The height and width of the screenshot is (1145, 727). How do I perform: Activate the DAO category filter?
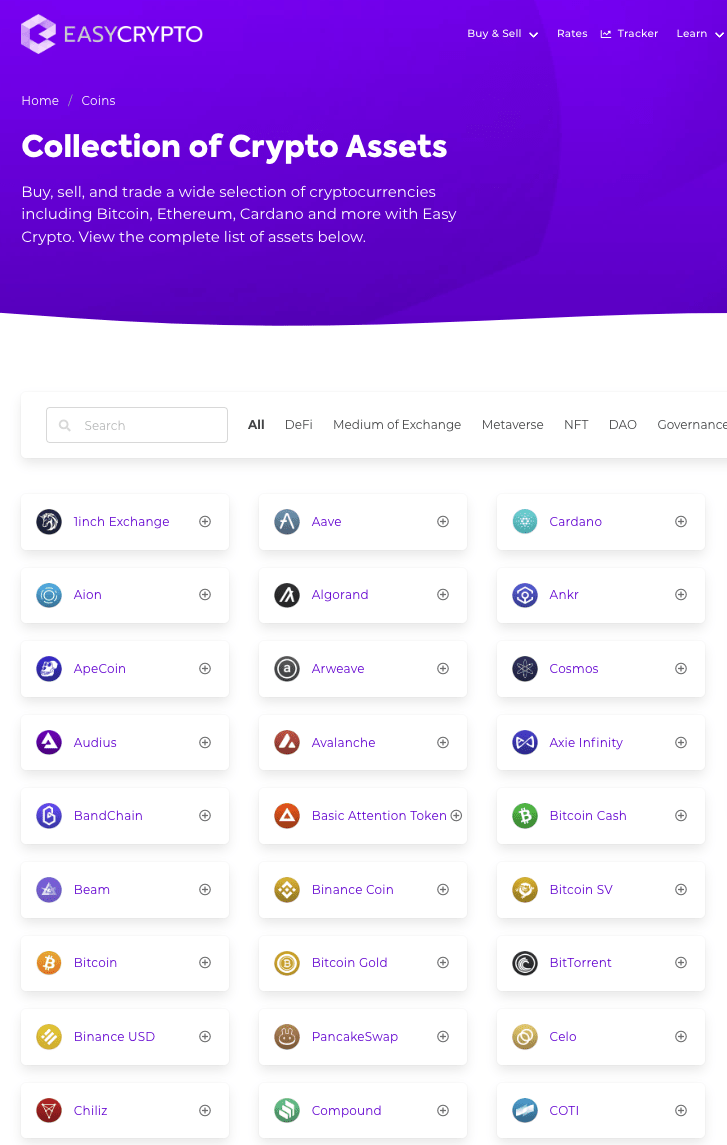[622, 424]
